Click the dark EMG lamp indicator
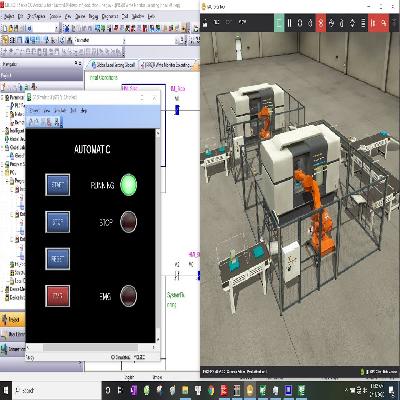The image size is (400, 400). tap(128, 296)
